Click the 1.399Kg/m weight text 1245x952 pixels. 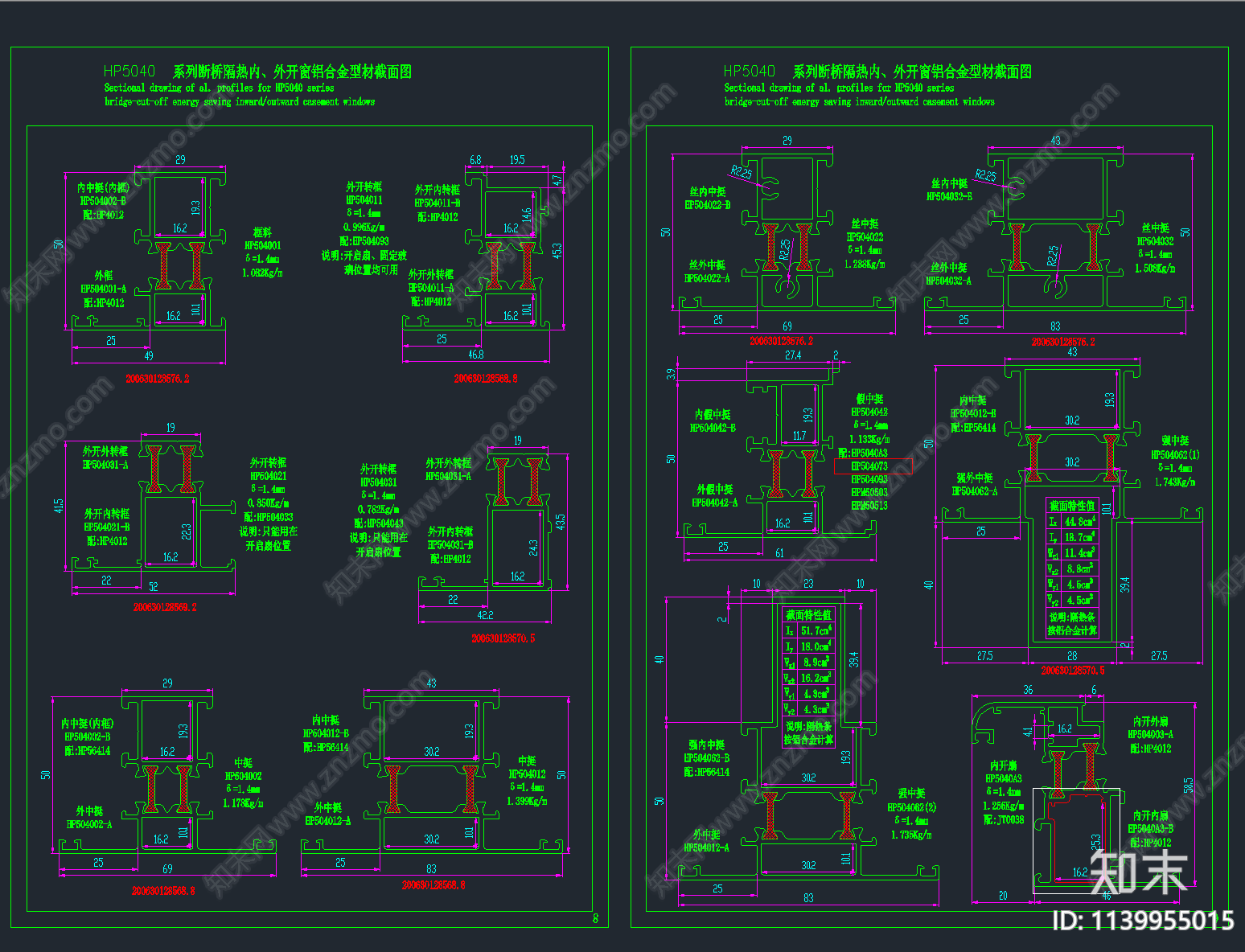[527, 802]
